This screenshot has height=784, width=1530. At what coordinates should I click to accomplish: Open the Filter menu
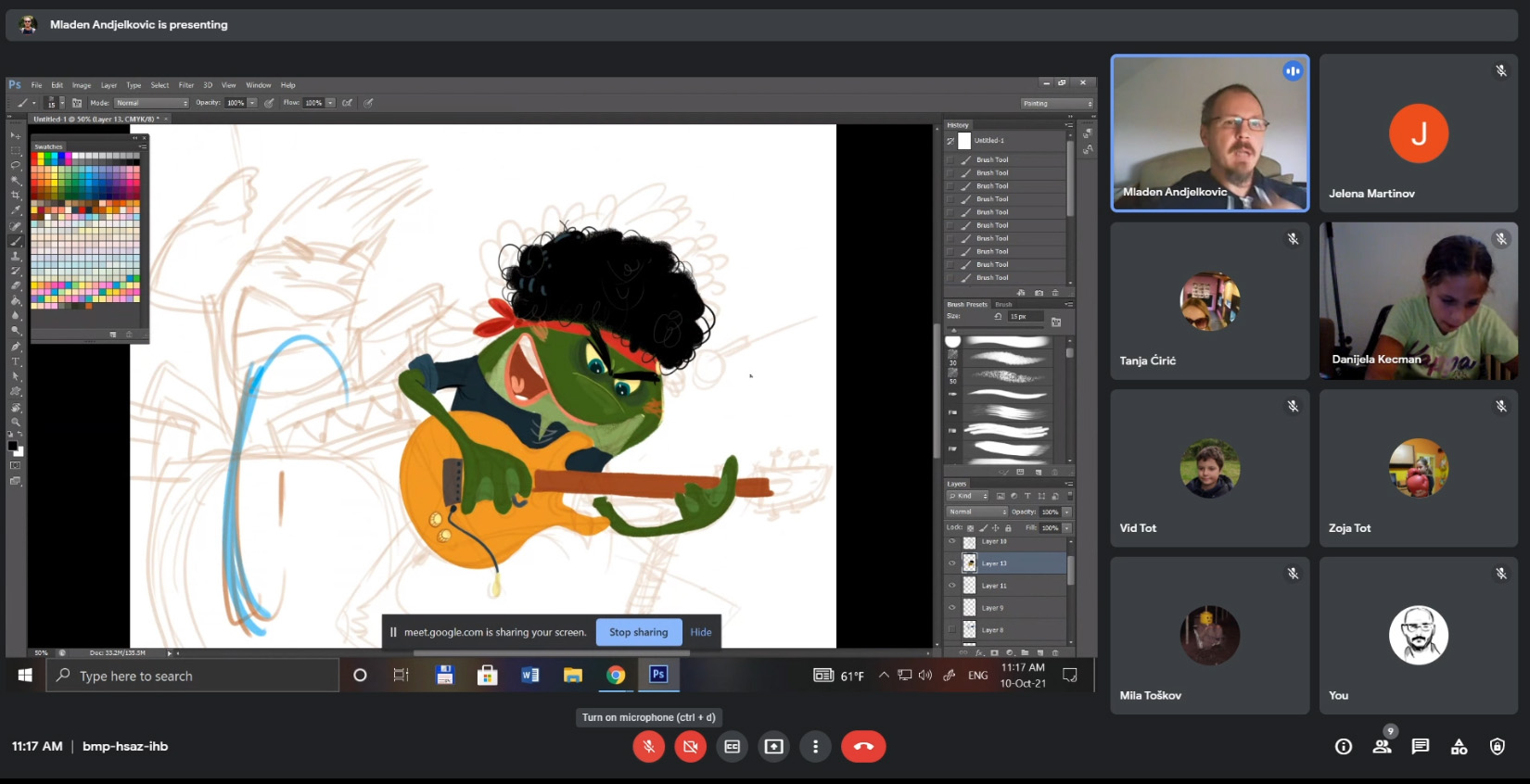pos(186,85)
